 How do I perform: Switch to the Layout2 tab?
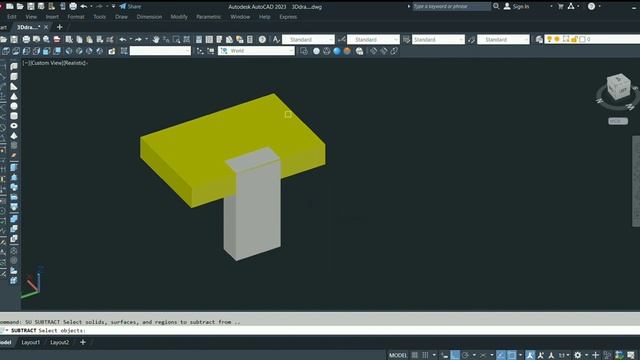click(x=60, y=342)
